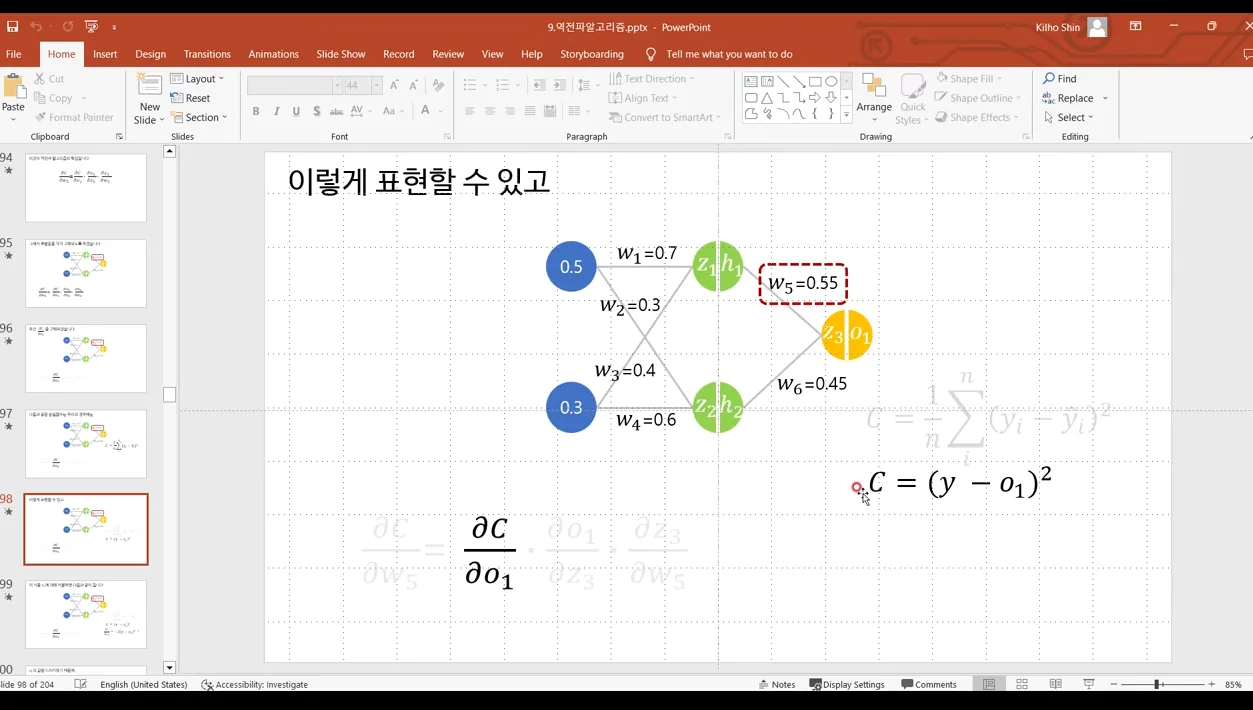Open the Replace dropdown arrow
This screenshot has width=1253, height=710.
pos(1105,98)
